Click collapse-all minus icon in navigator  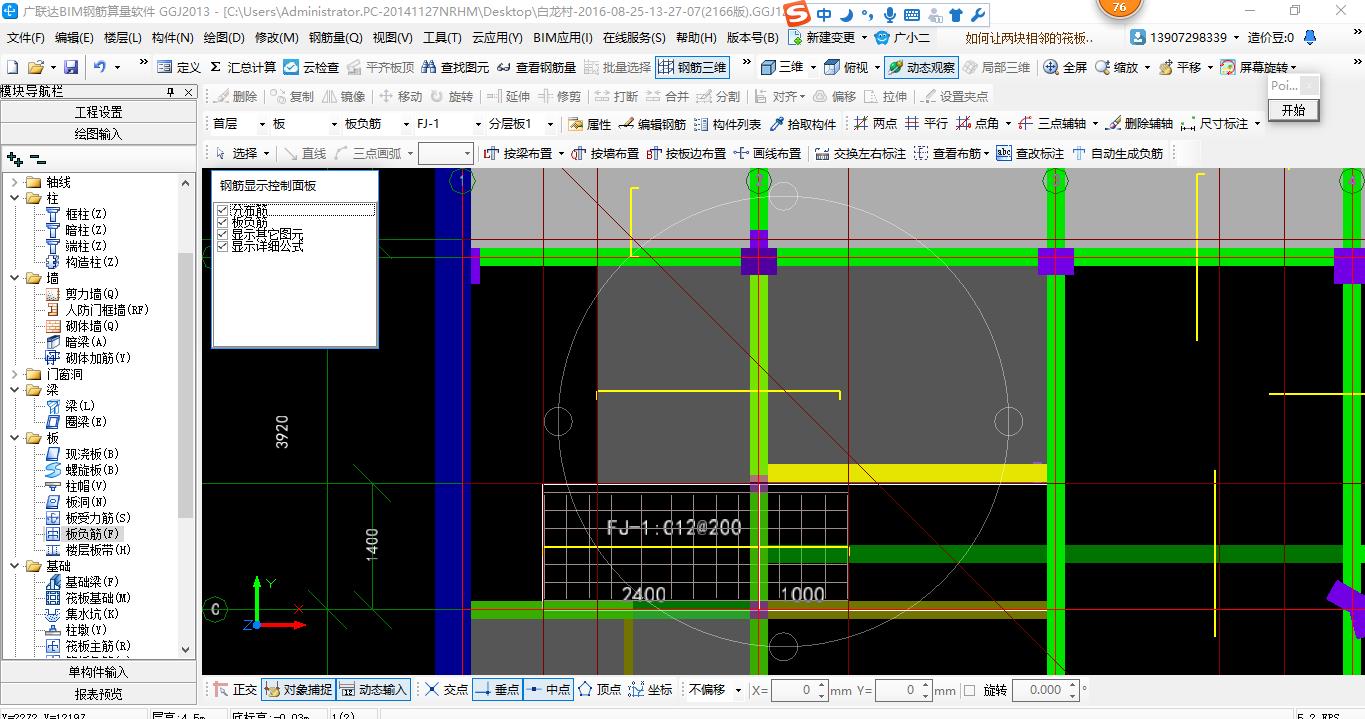click(38, 158)
